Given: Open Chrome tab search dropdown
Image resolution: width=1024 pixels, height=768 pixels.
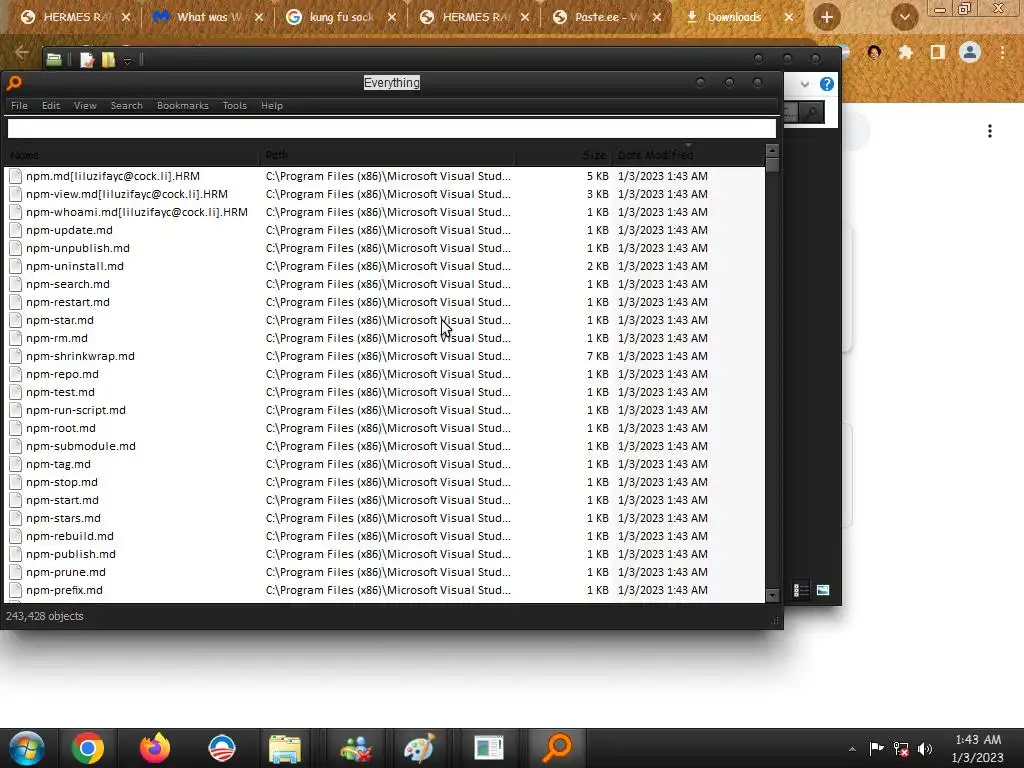Looking at the screenshot, I should click(x=904, y=18).
